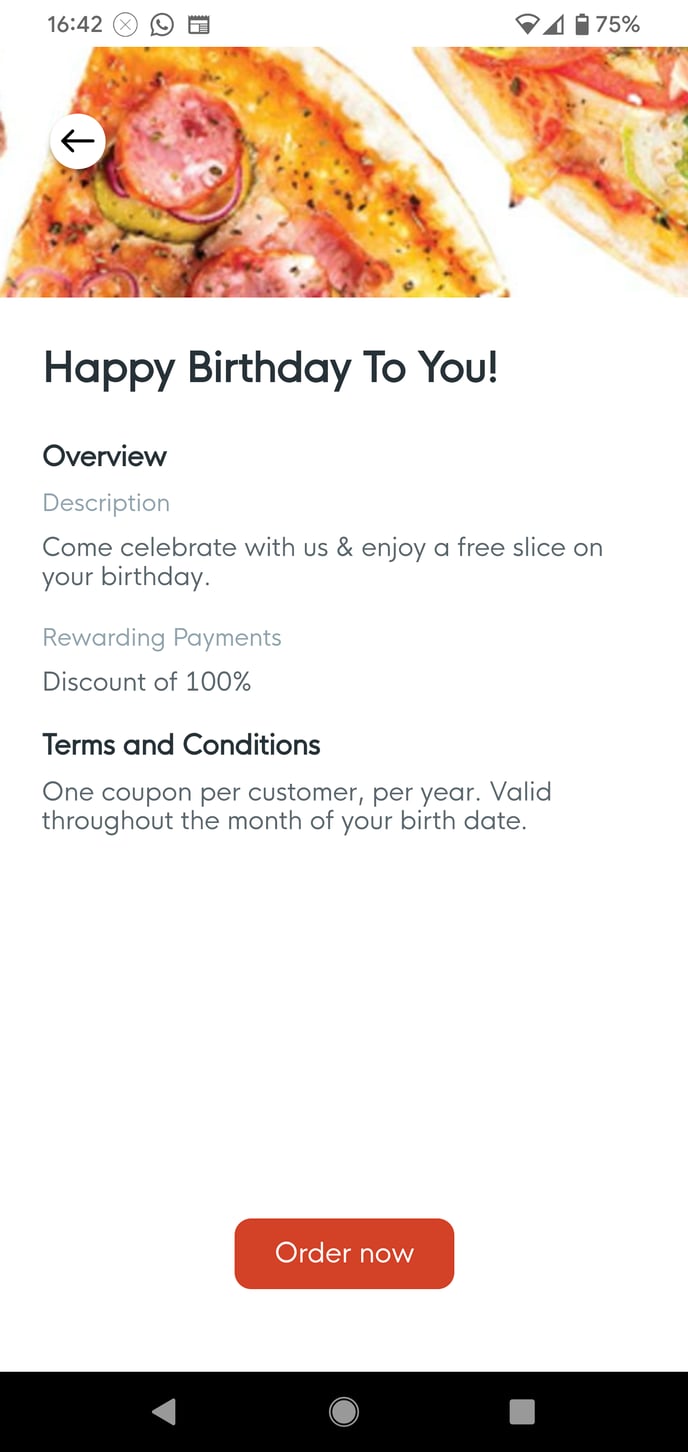Tap the 16:42 clock in status bar
Screen dimensions: 688x1452
(x=75, y=25)
